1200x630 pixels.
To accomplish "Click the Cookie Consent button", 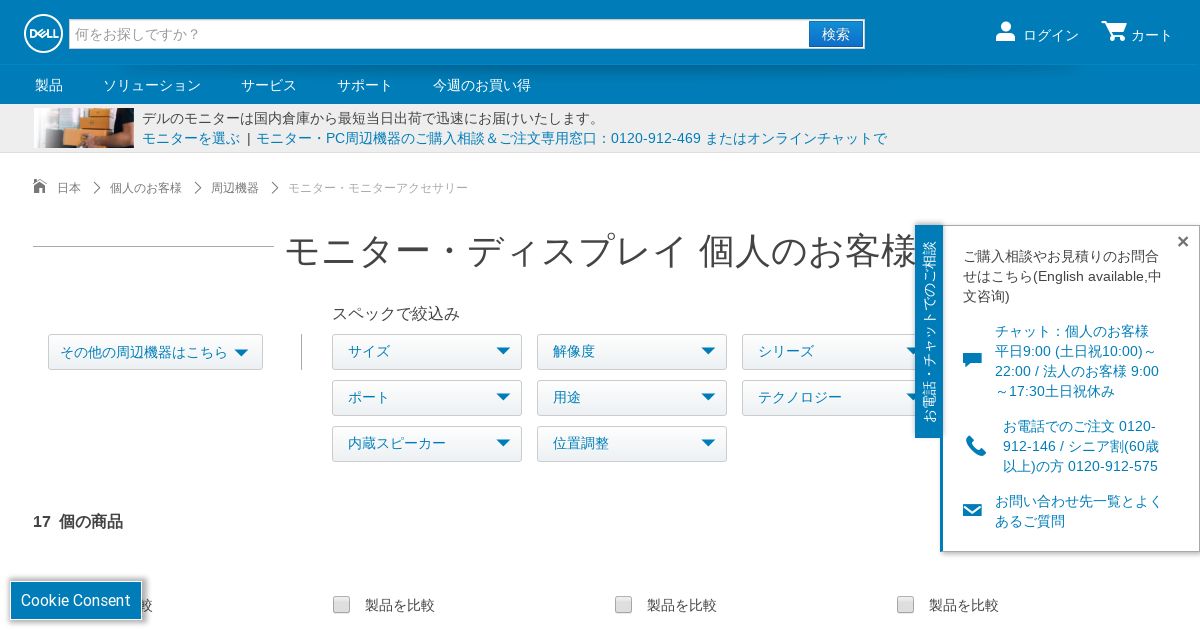I will coord(76,600).
